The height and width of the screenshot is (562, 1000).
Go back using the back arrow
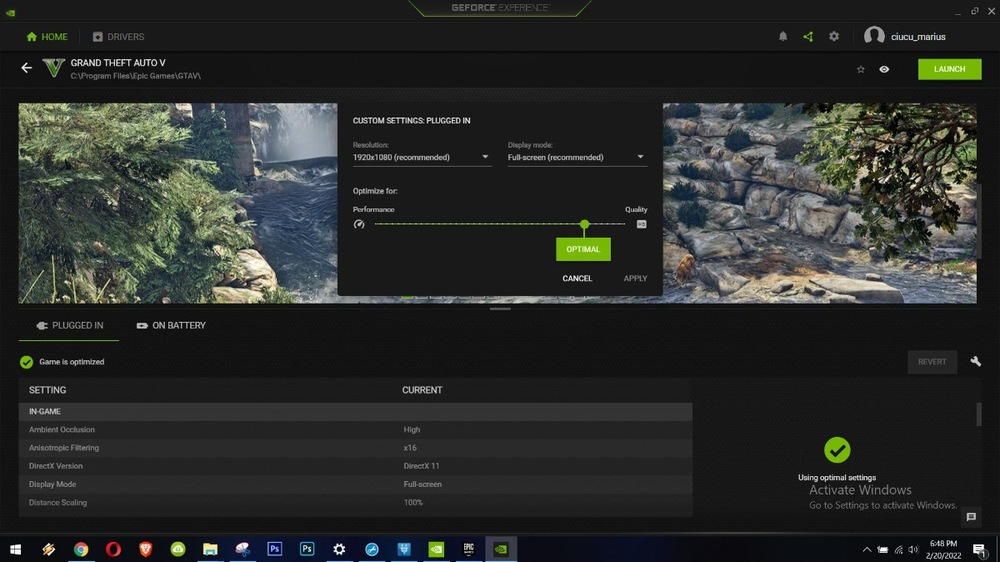26,68
